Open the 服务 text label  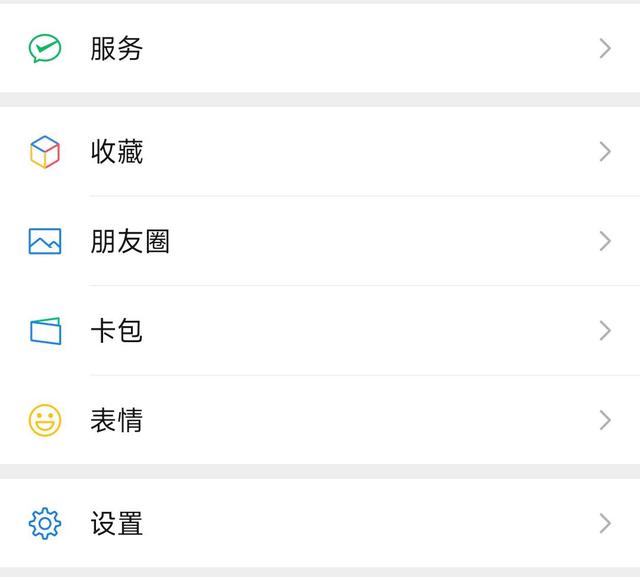coord(117,49)
